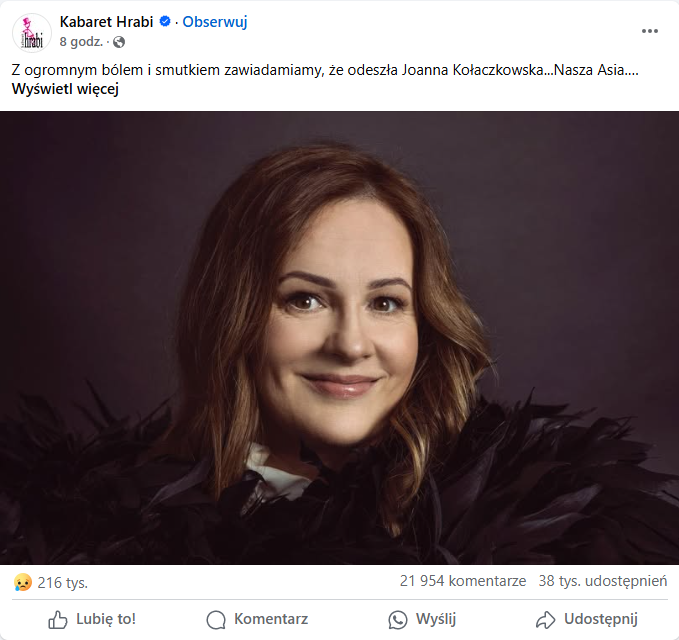
Task: Open the 8 godz. timestamp link
Action: click(x=82, y=42)
